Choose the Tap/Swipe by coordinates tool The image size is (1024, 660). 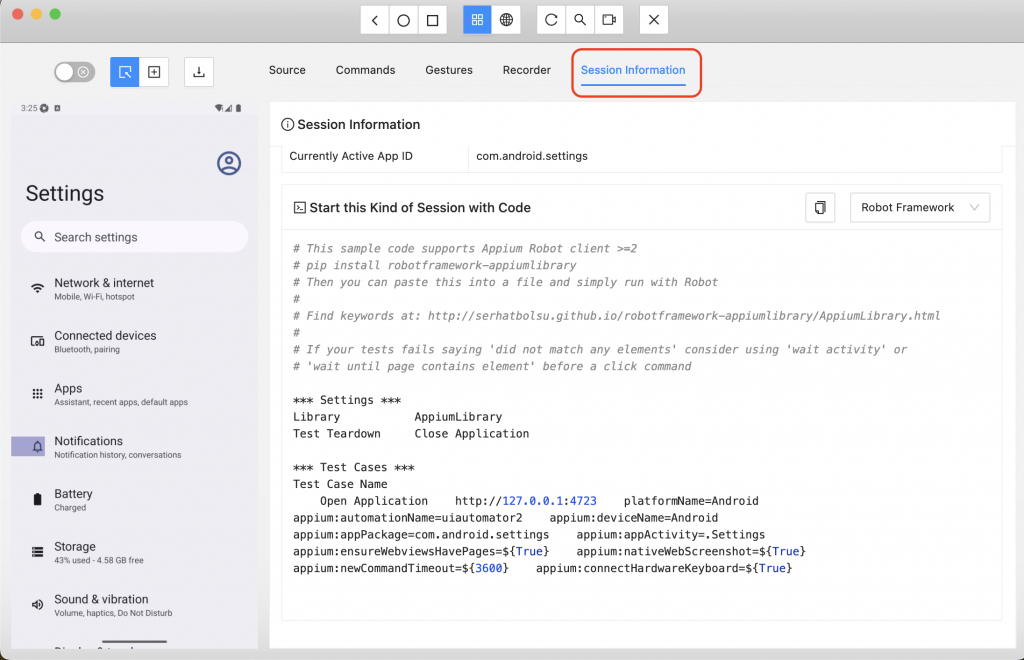(x=154, y=72)
